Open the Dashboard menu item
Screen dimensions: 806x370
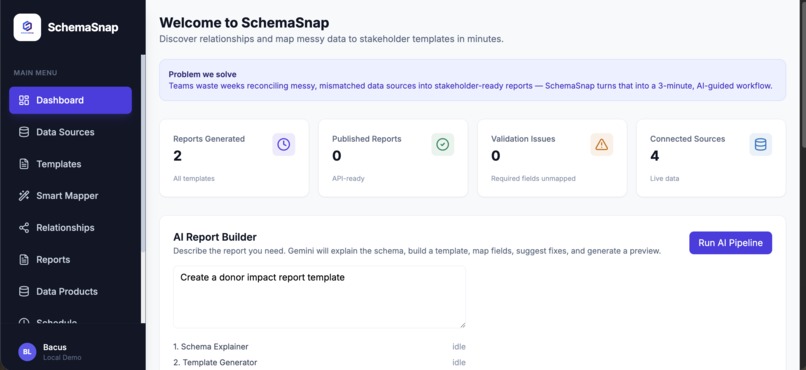[x=70, y=100]
